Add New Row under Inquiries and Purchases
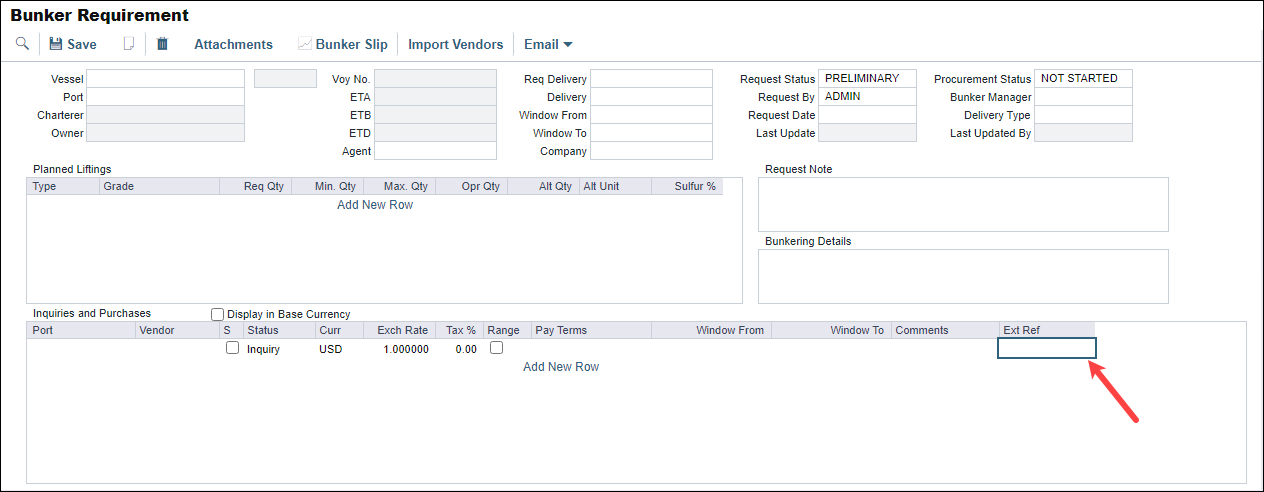Image resolution: width=1264 pixels, height=492 pixels. coord(561,367)
